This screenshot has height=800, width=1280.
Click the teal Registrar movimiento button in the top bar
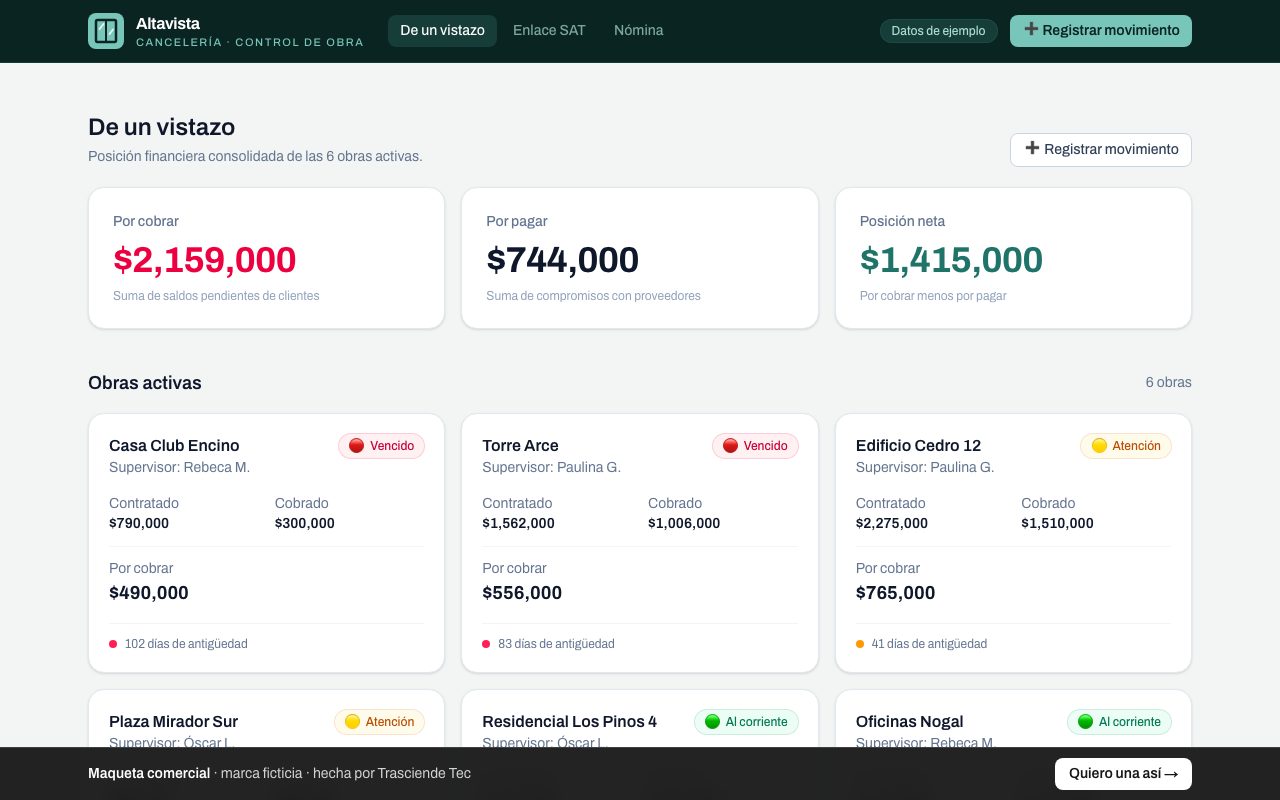[1101, 31]
